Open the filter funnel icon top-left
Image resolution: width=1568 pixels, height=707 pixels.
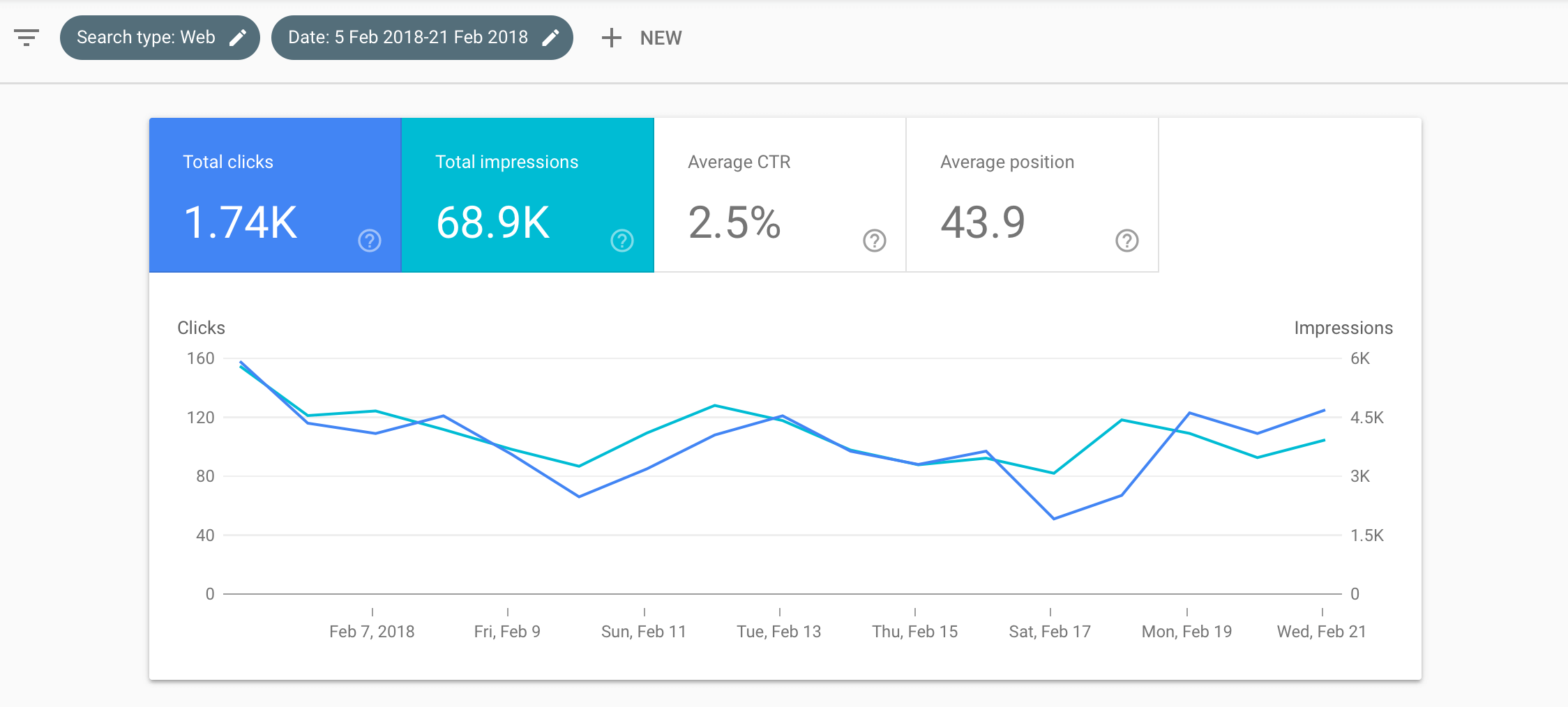26,38
